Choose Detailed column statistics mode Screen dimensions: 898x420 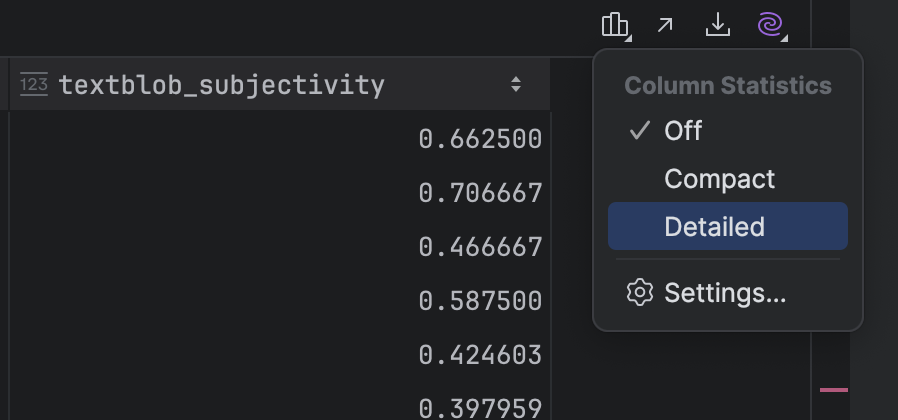click(x=728, y=226)
